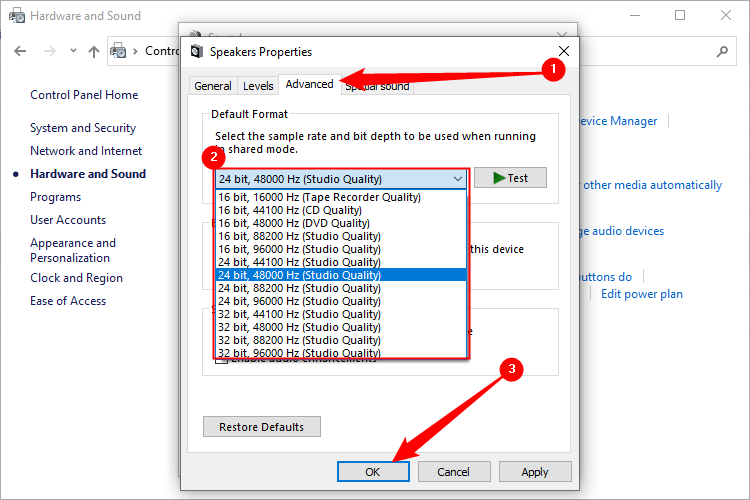This screenshot has height=500, width=750.
Task: Click the Apply button
Action: point(535,472)
